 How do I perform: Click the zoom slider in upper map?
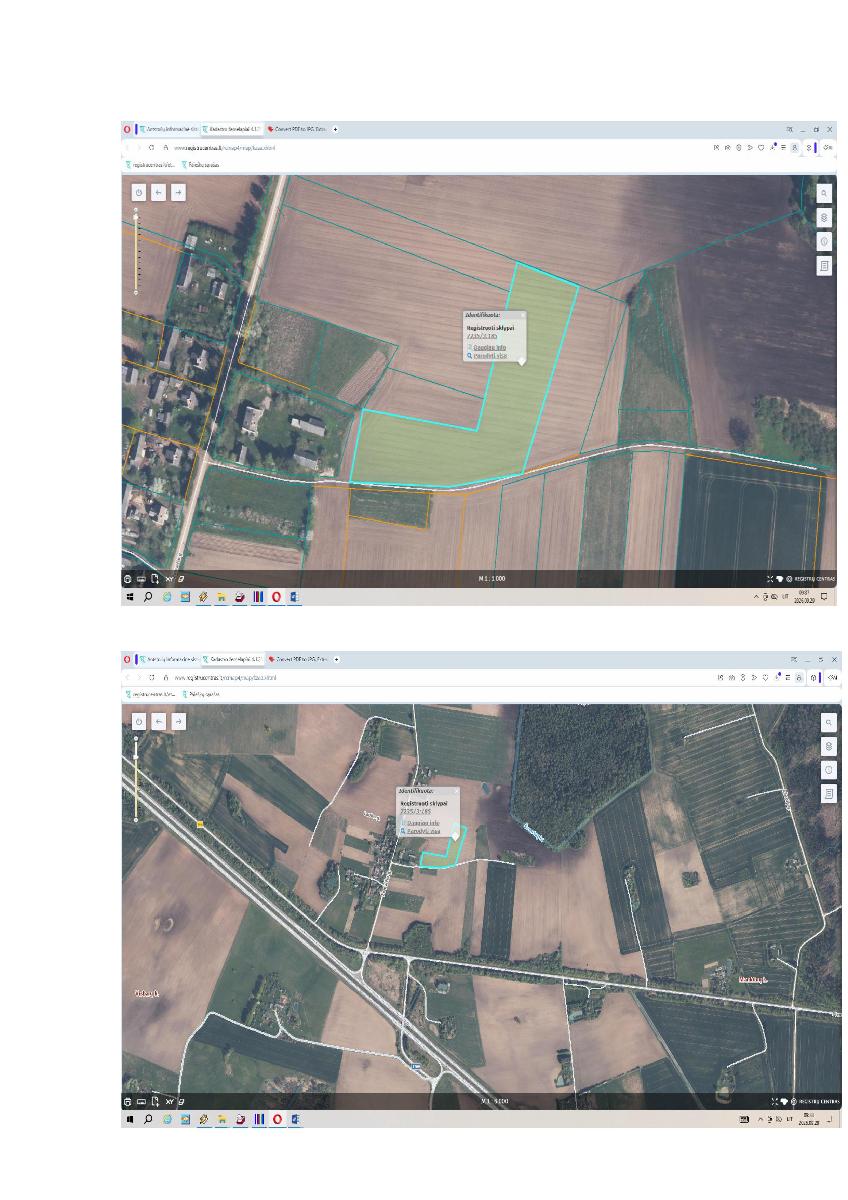tap(136, 253)
